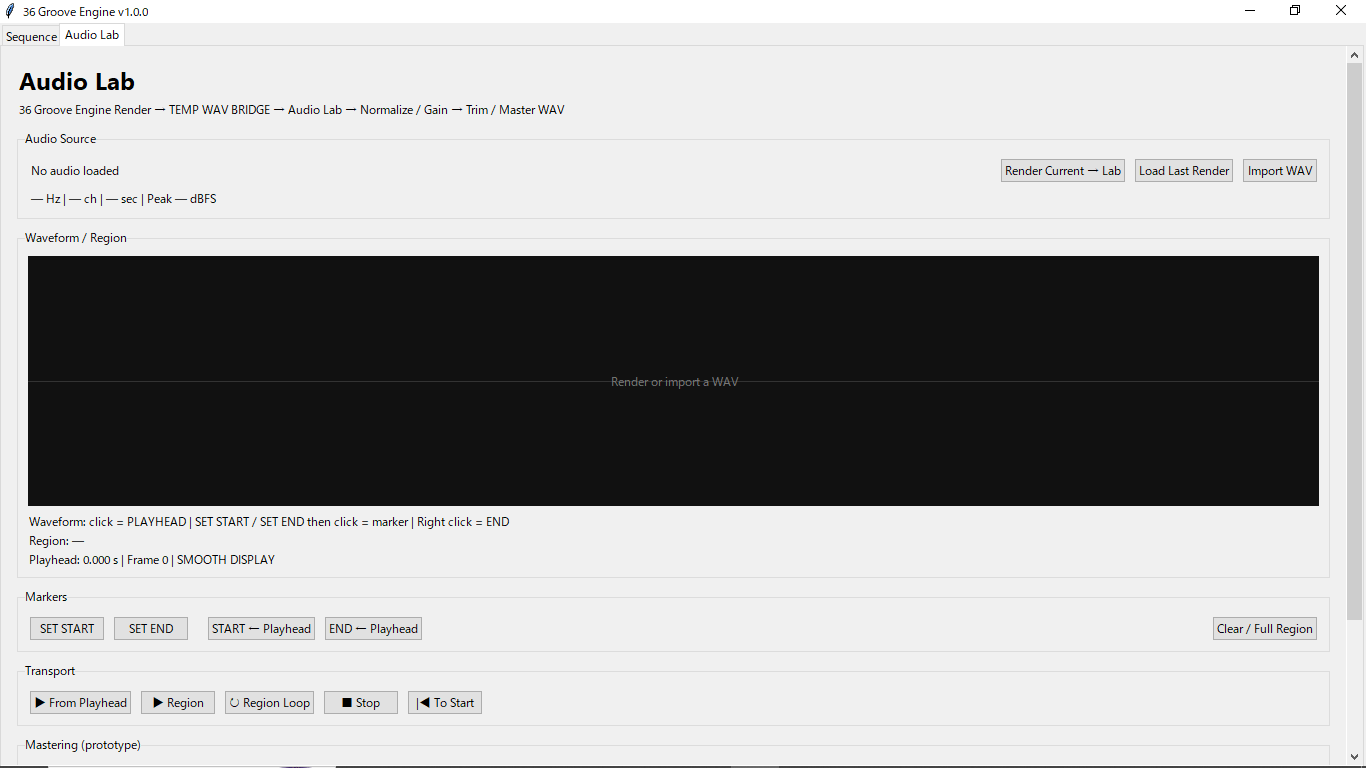
Task: Open the Import WAV dialog
Action: coord(1280,171)
